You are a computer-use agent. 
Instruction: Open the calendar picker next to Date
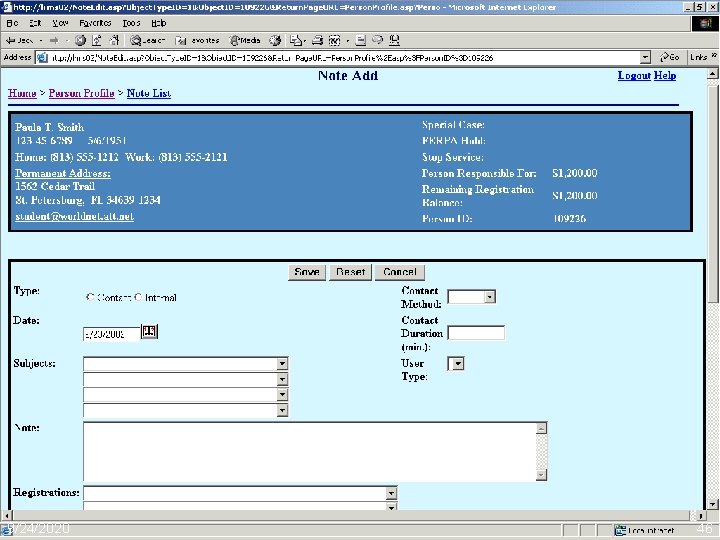click(x=149, y=331)
